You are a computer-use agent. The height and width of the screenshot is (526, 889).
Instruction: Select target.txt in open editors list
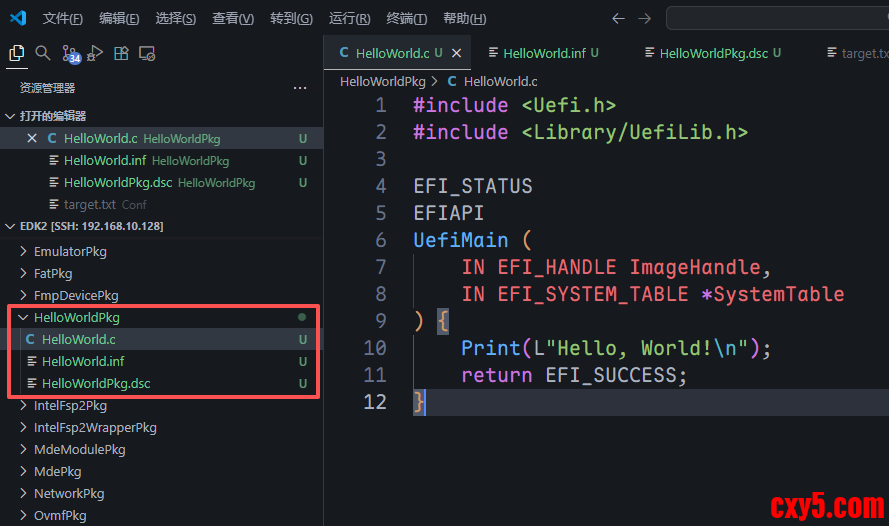(x=90, y=204)
